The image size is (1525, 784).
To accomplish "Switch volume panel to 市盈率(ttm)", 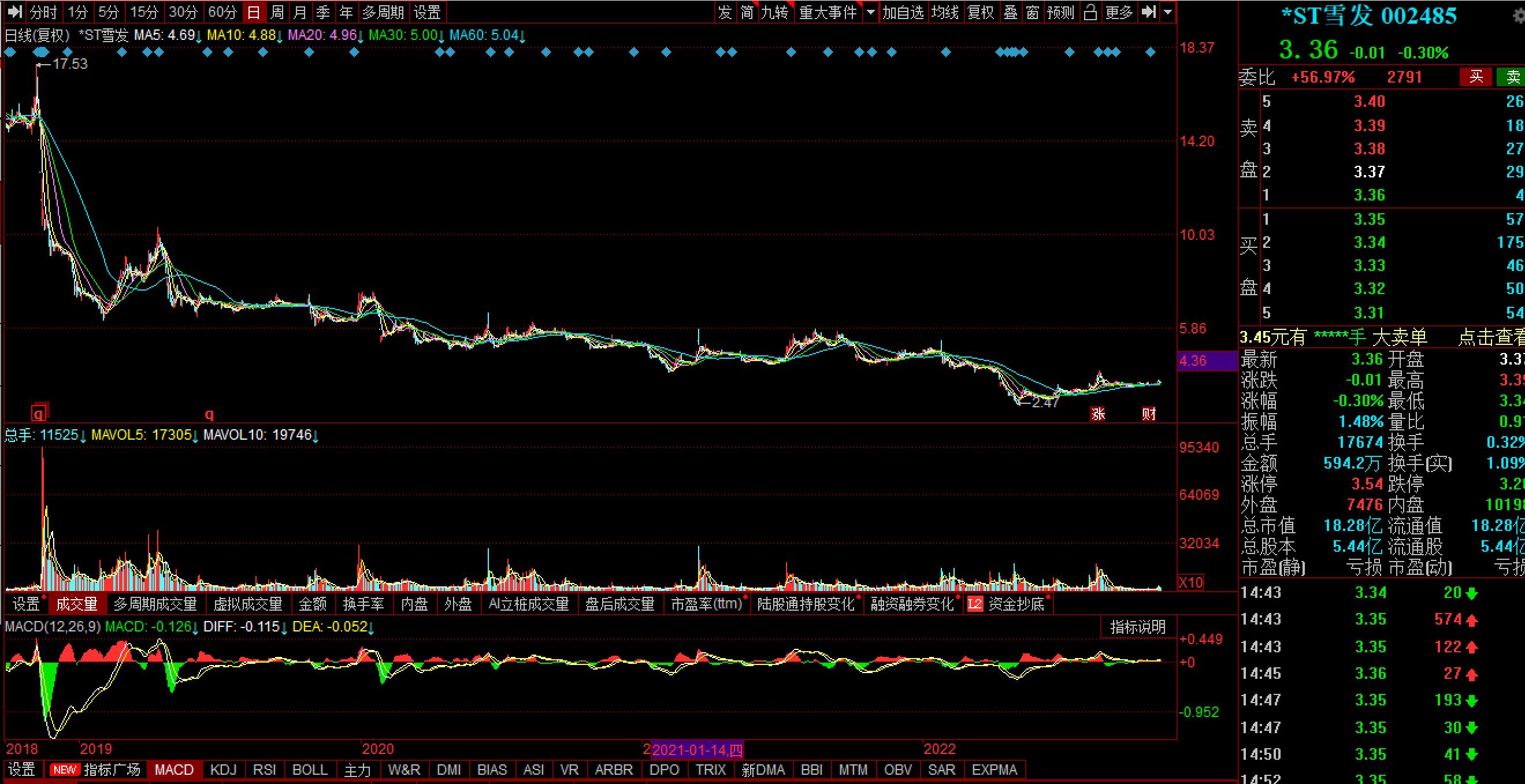I will pos(706,604).
